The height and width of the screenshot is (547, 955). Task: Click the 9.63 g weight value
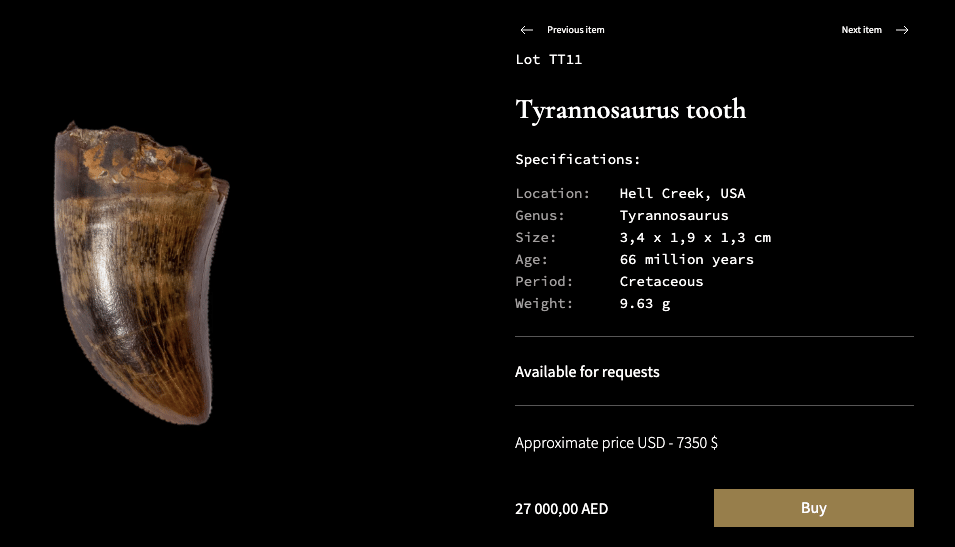click(645, 303)
